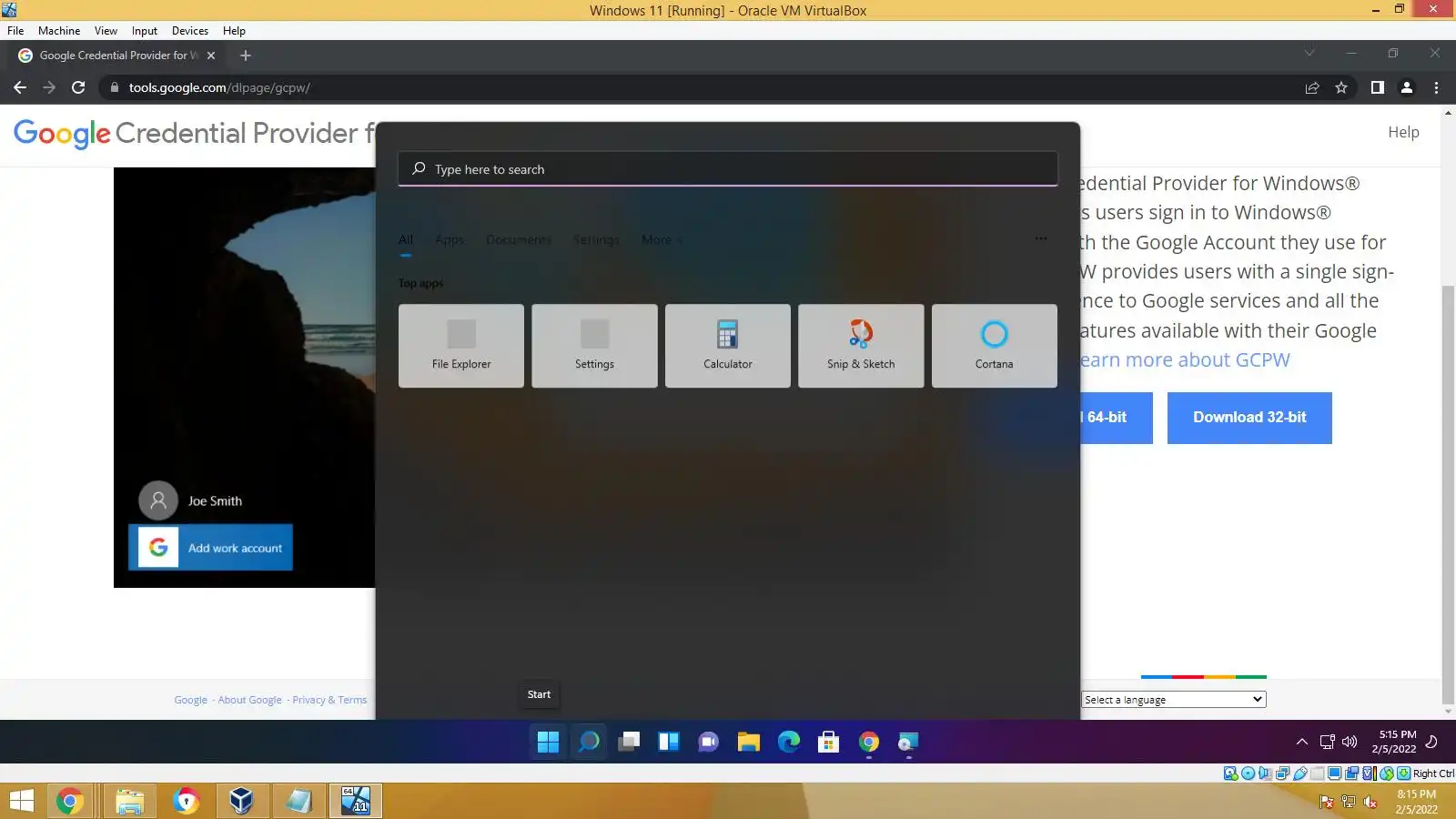Click guest volume icon in system tray

pos(1350,743)
